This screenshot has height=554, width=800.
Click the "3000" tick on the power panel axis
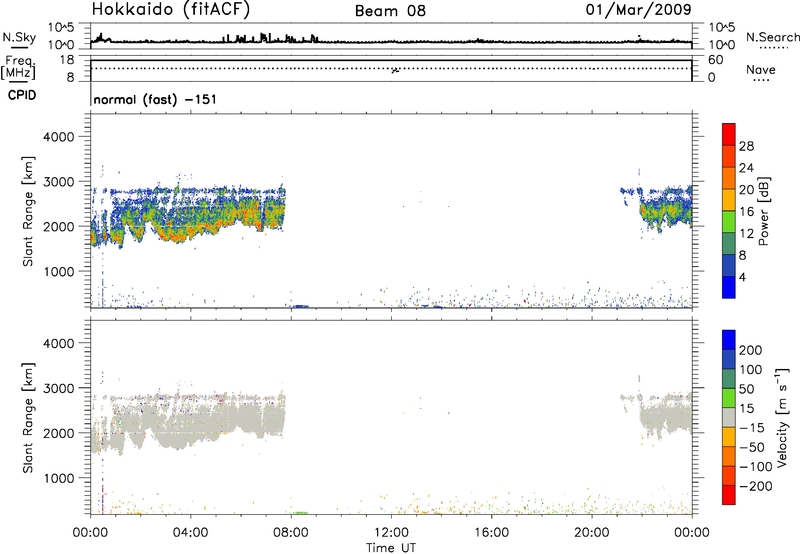[x=58, y=182]
